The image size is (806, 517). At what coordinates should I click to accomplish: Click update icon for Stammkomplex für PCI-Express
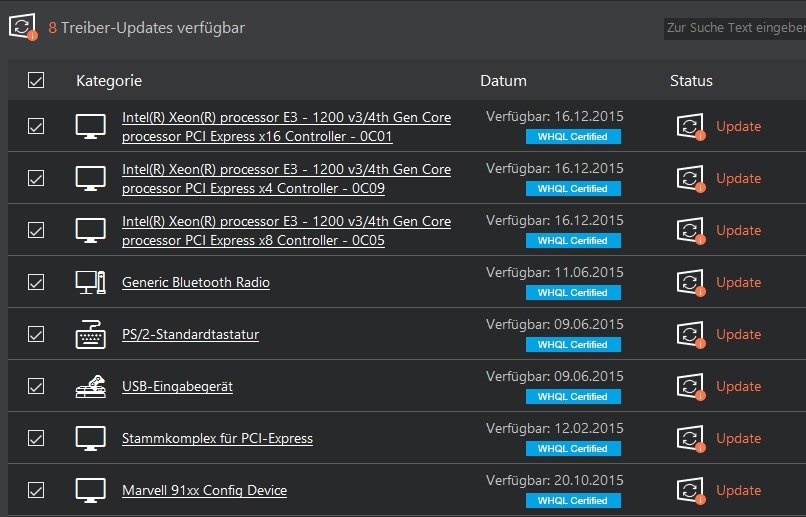point(690,438)
